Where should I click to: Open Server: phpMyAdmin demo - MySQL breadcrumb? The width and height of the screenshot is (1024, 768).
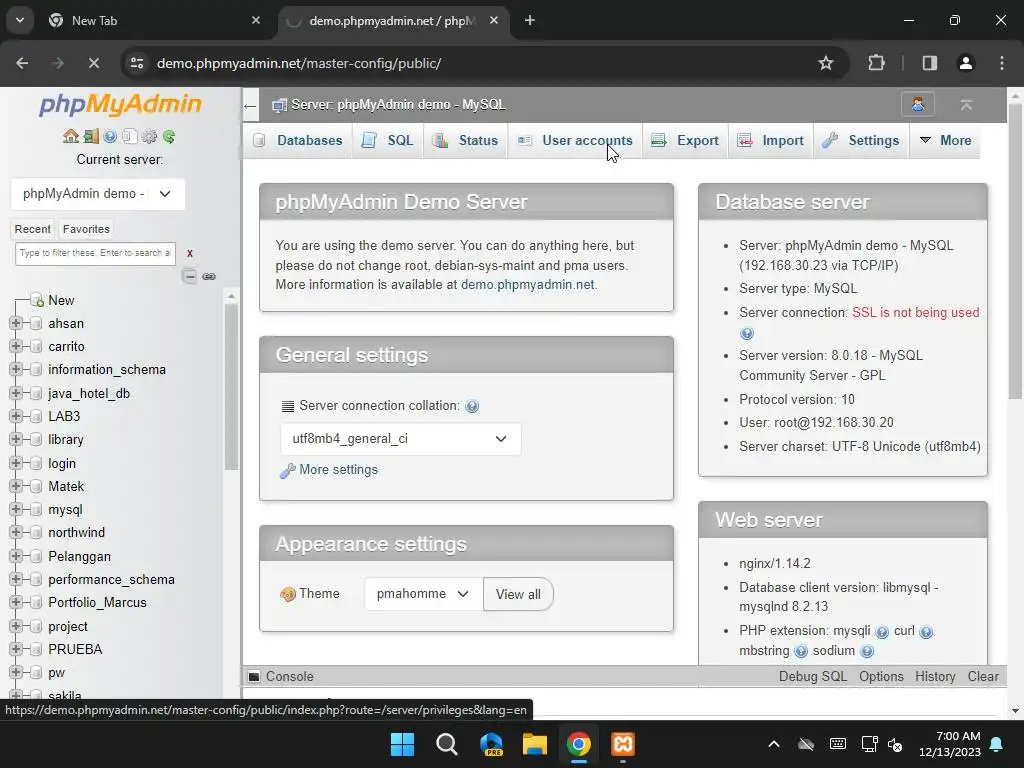click(x=398, y=104)
